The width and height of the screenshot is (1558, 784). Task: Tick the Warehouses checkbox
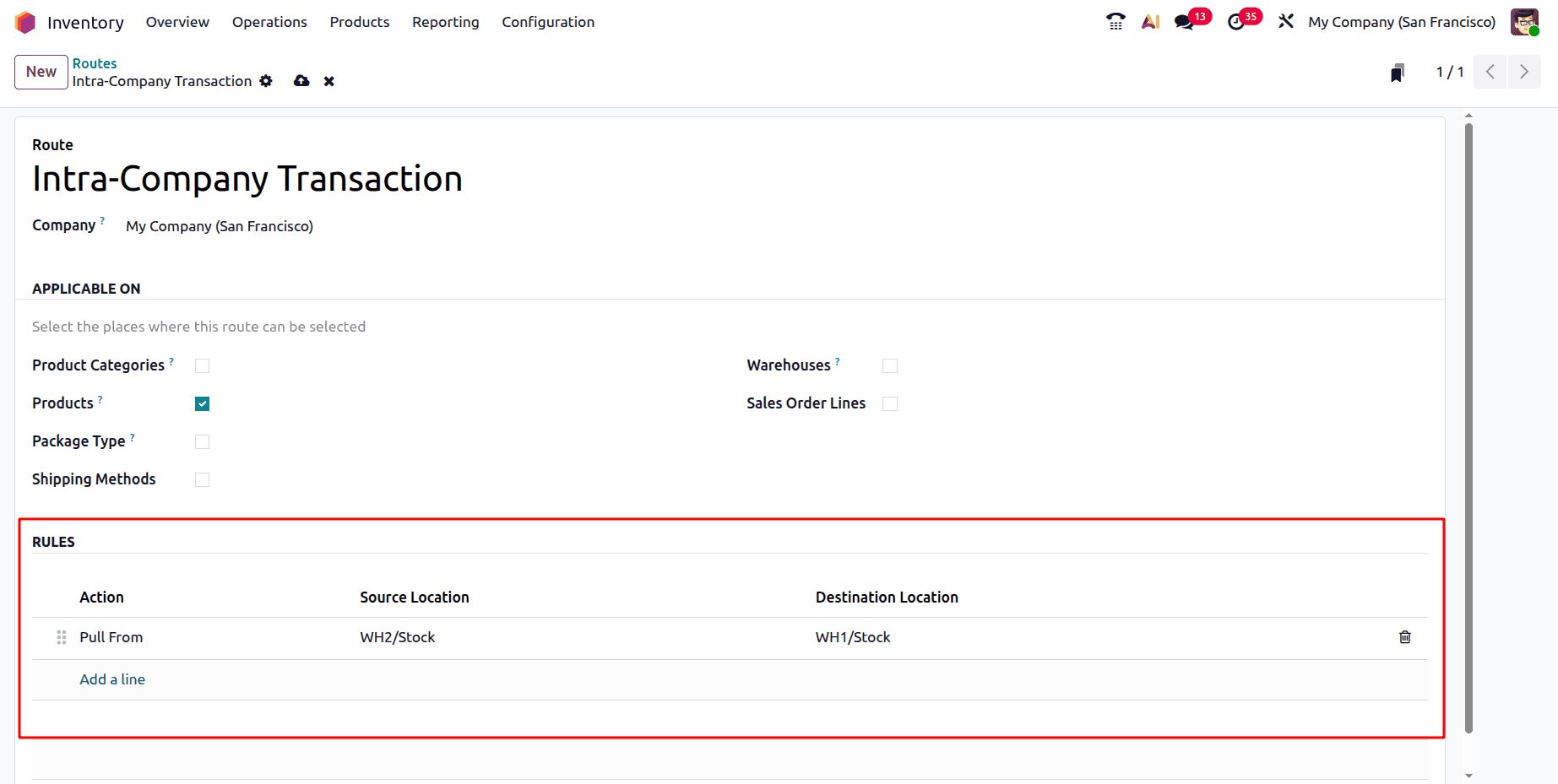889,365
